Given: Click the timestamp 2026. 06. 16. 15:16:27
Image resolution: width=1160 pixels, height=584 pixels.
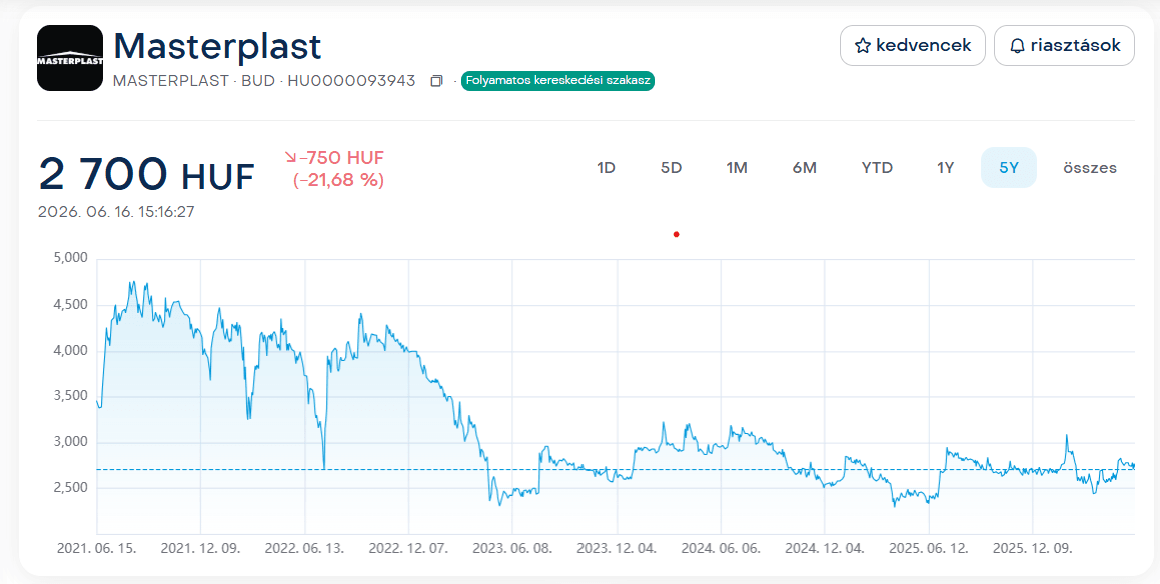Looking at the screenshot, I should (x=116, y=212).
